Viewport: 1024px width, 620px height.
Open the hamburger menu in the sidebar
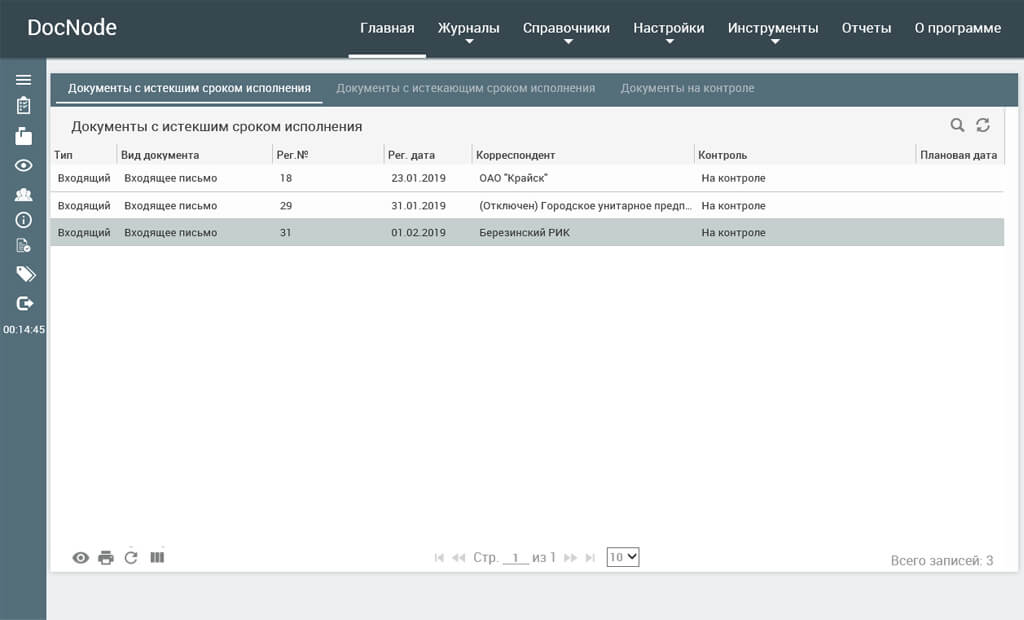(x=24, y=80)
